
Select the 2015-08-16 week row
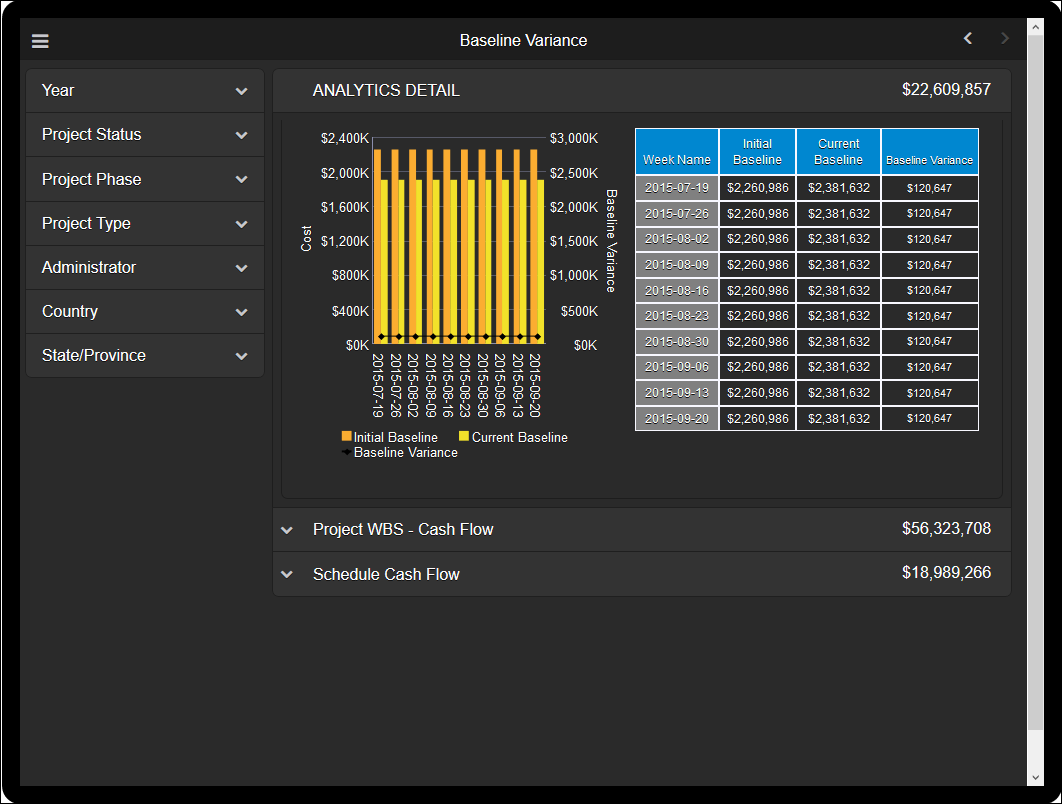point(677,291)
